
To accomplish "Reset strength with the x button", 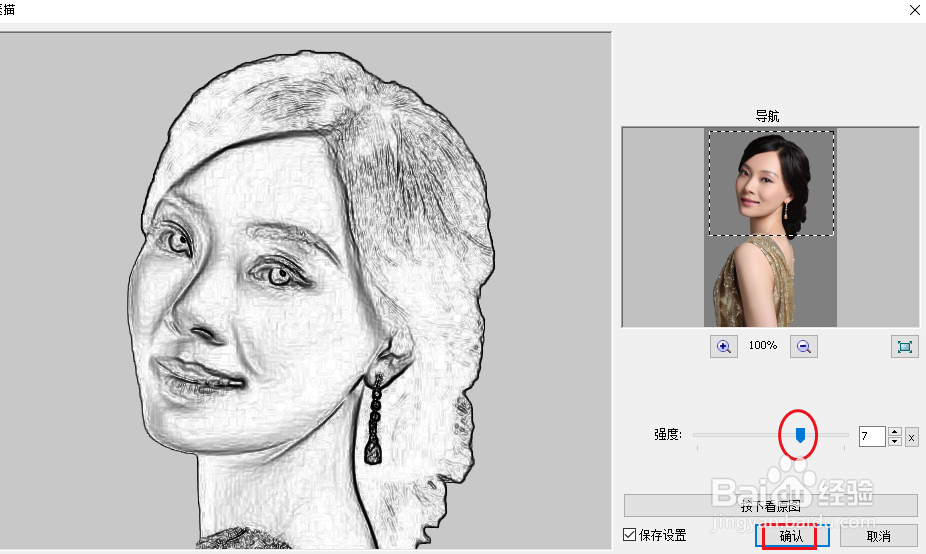I will [x=911, y=437].
